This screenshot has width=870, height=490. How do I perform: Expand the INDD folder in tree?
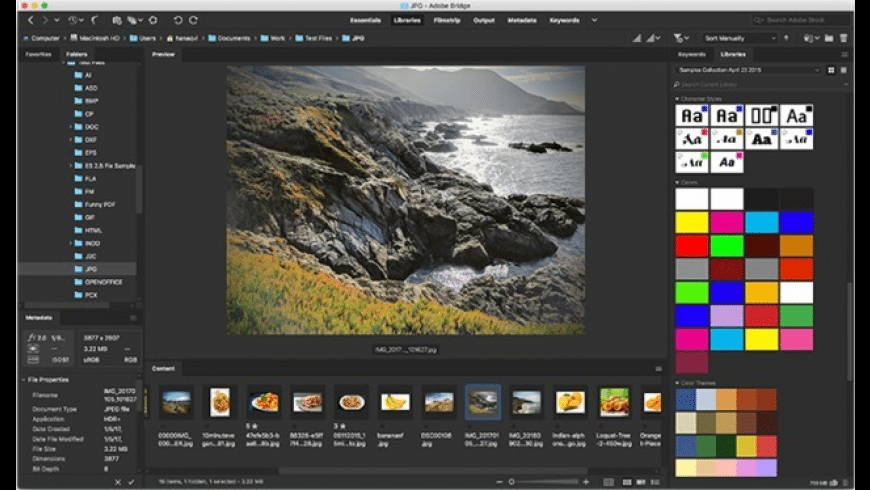click(71, 243)
